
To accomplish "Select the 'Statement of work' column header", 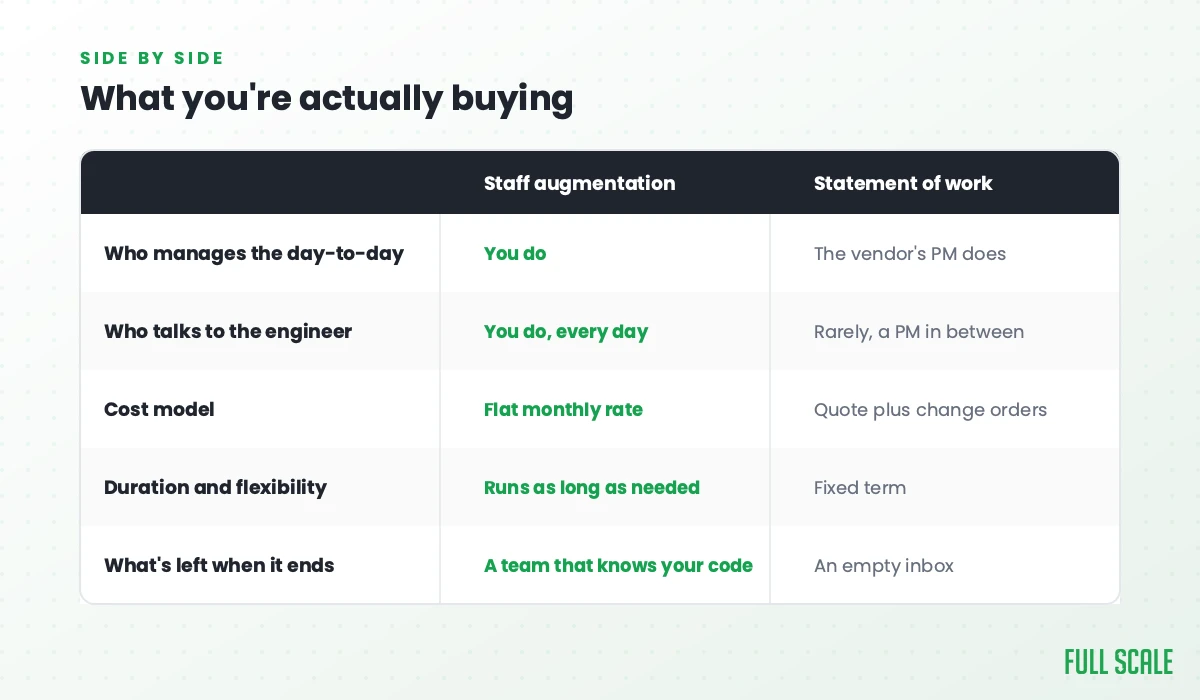I will [903, 183].
